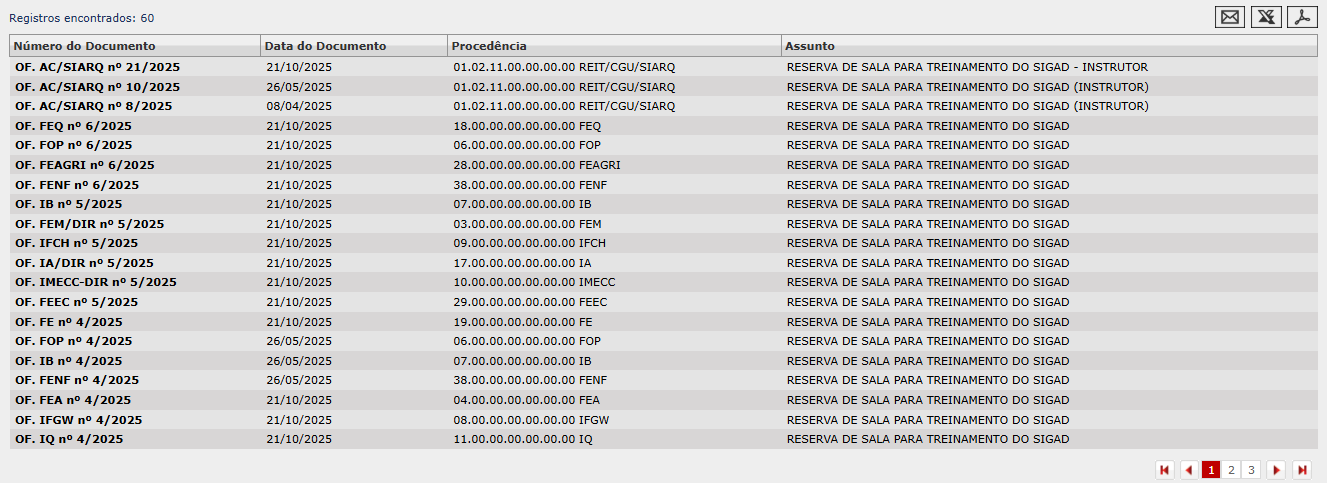Go to previous results page arrow
1327x483 pixels.
pyautogui.click(x=1188, y=470)
